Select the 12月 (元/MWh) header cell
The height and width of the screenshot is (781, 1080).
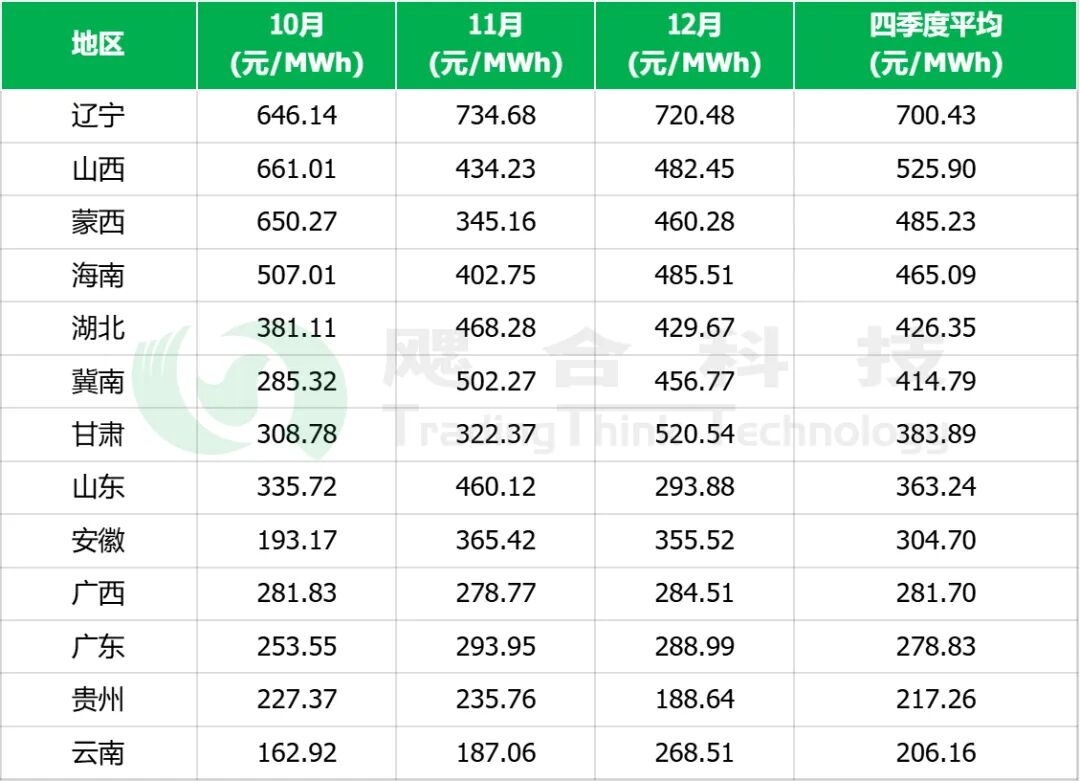click(695, 45)
